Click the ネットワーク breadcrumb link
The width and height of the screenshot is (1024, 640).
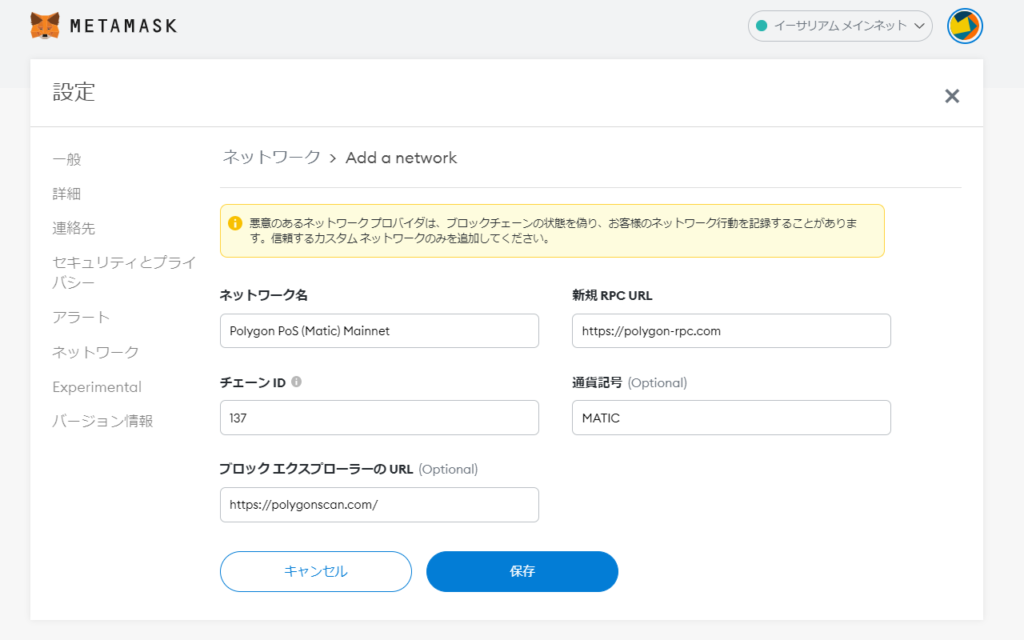272,157
